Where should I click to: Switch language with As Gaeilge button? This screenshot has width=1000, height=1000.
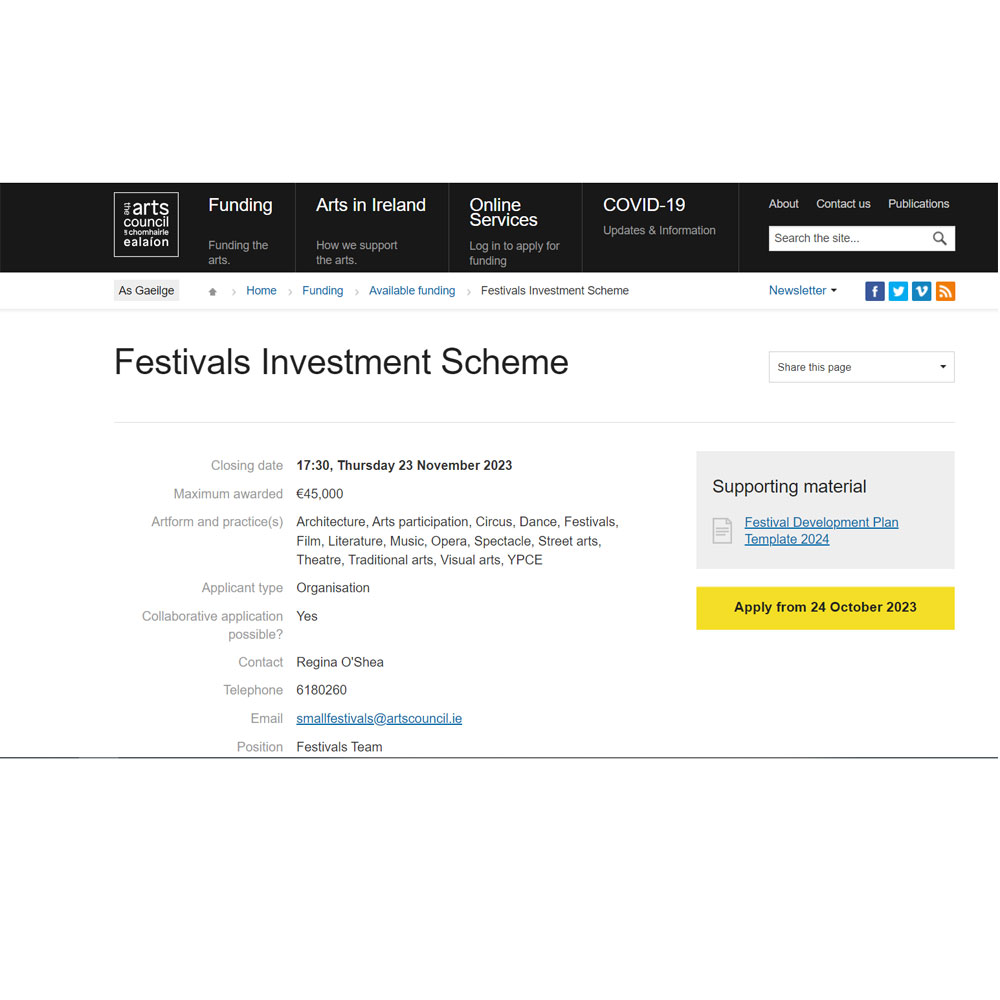click(146, 291)
